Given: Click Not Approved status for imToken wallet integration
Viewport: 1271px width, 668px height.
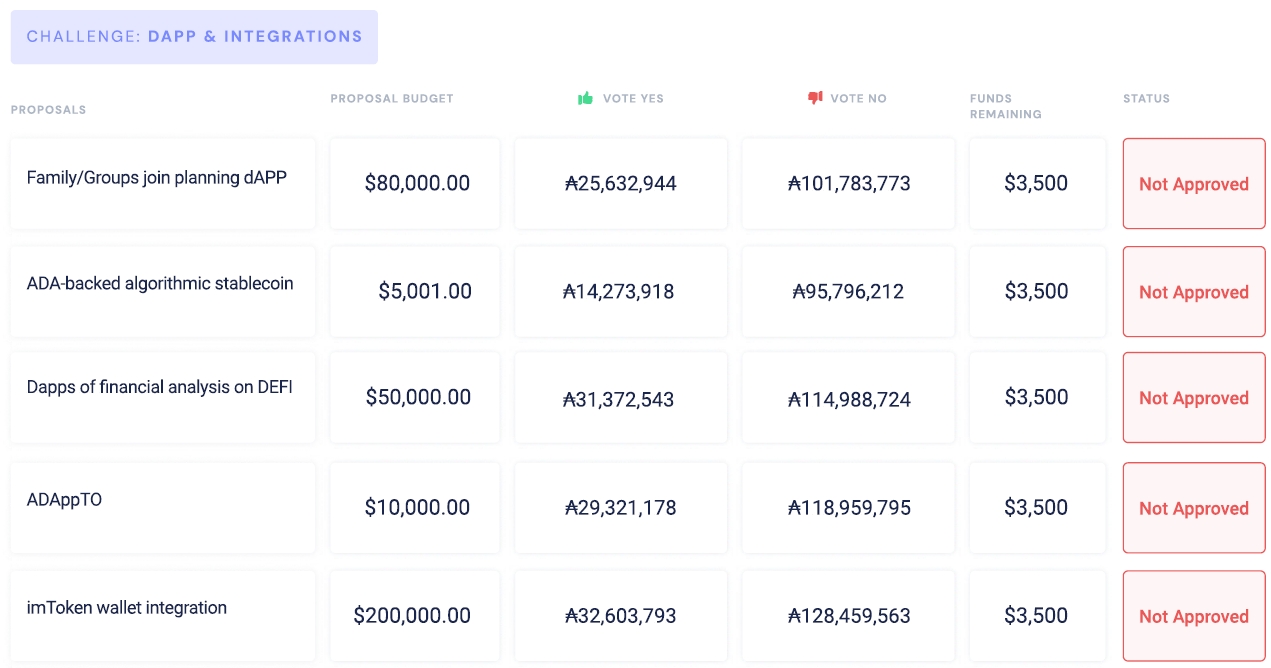Looking at the screenshot, I should pyautogui.click(x=1194, y=616).
